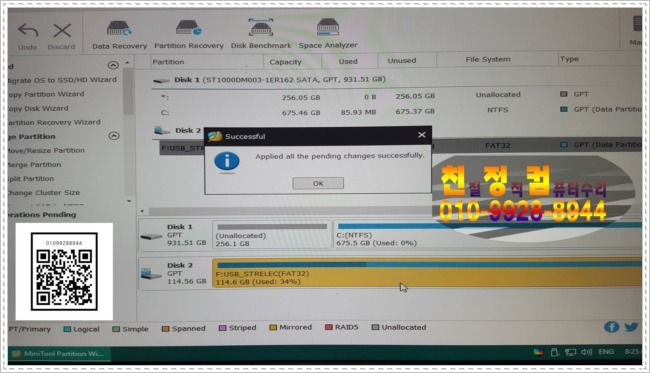Click the Unused column header
This screenshot has height=373, width=650.
coord(402,61)
